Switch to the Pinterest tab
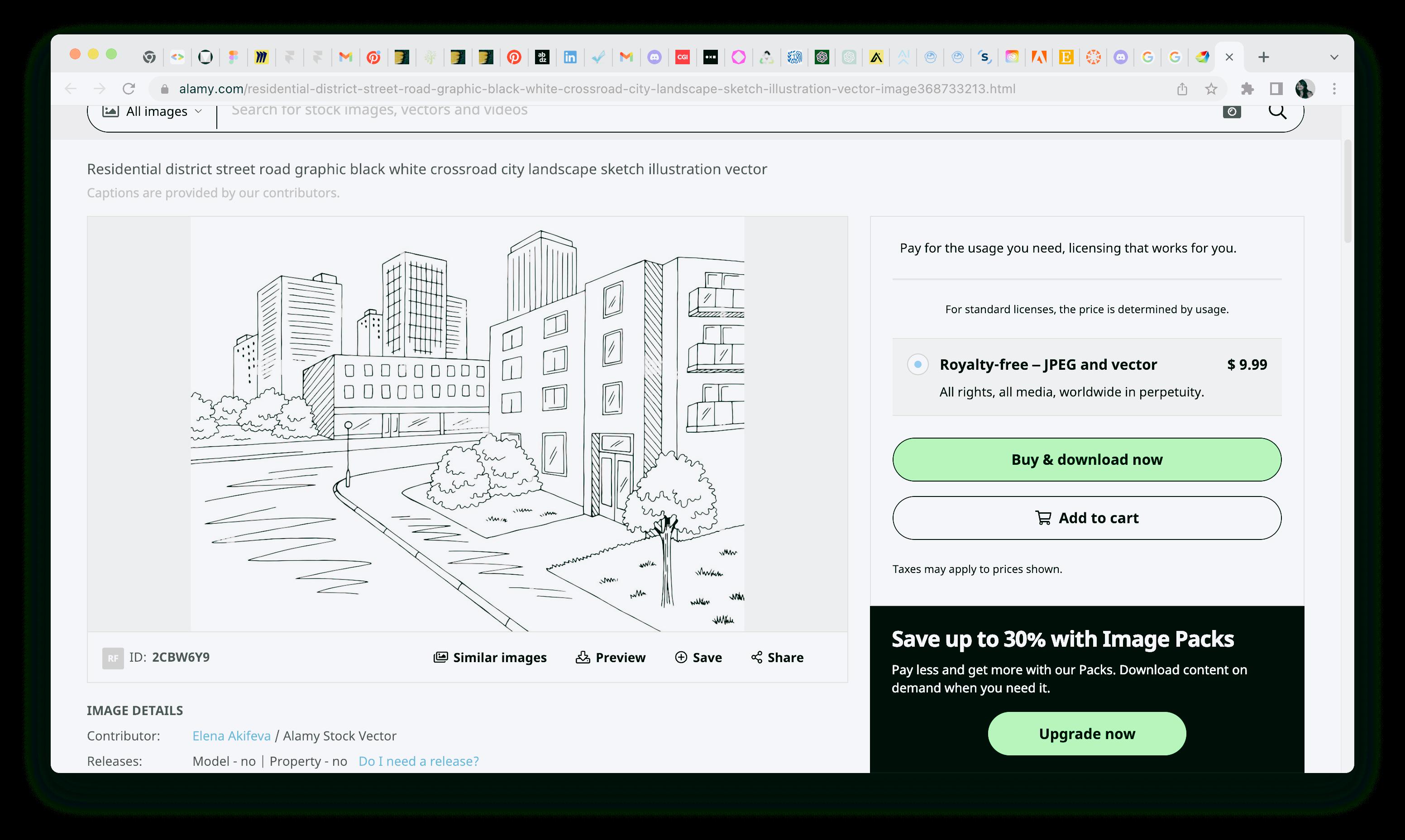 click(x=514, y=57)
